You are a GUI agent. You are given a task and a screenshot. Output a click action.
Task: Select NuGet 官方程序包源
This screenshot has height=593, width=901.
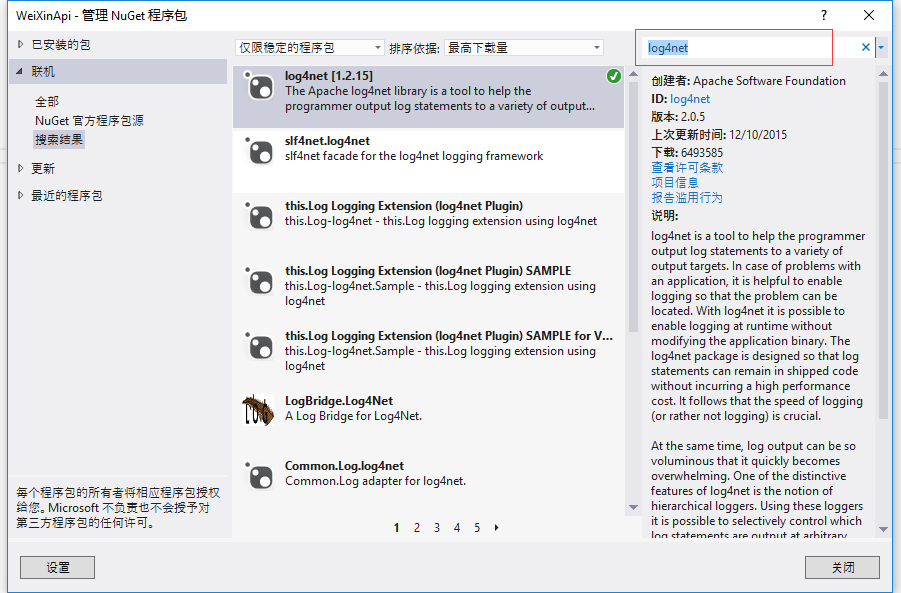coord(89,121)
